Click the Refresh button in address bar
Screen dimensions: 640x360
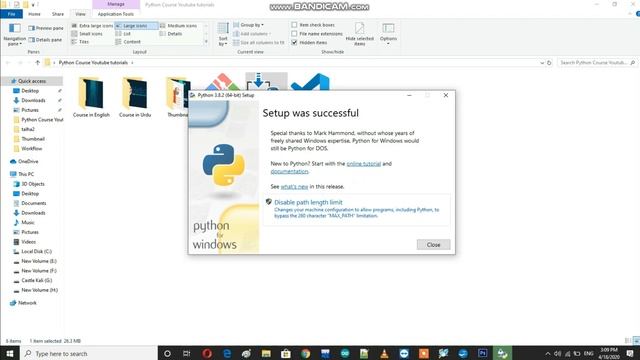point(549,63)
